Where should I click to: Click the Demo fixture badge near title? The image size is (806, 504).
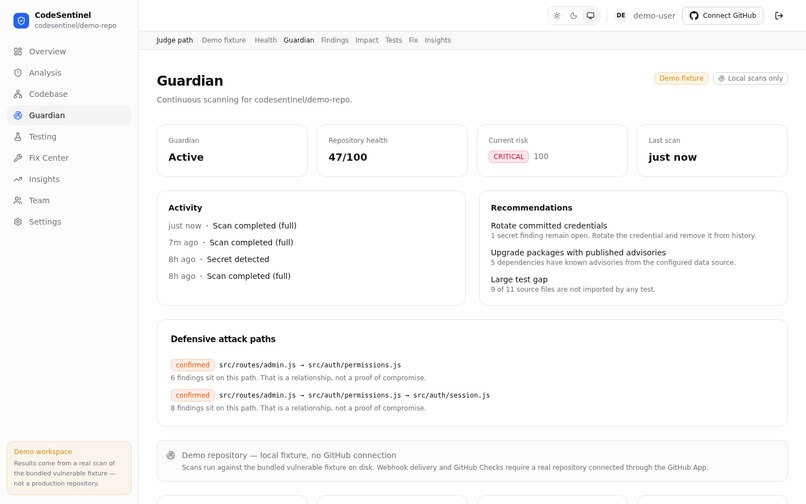(x=681, y=78)
